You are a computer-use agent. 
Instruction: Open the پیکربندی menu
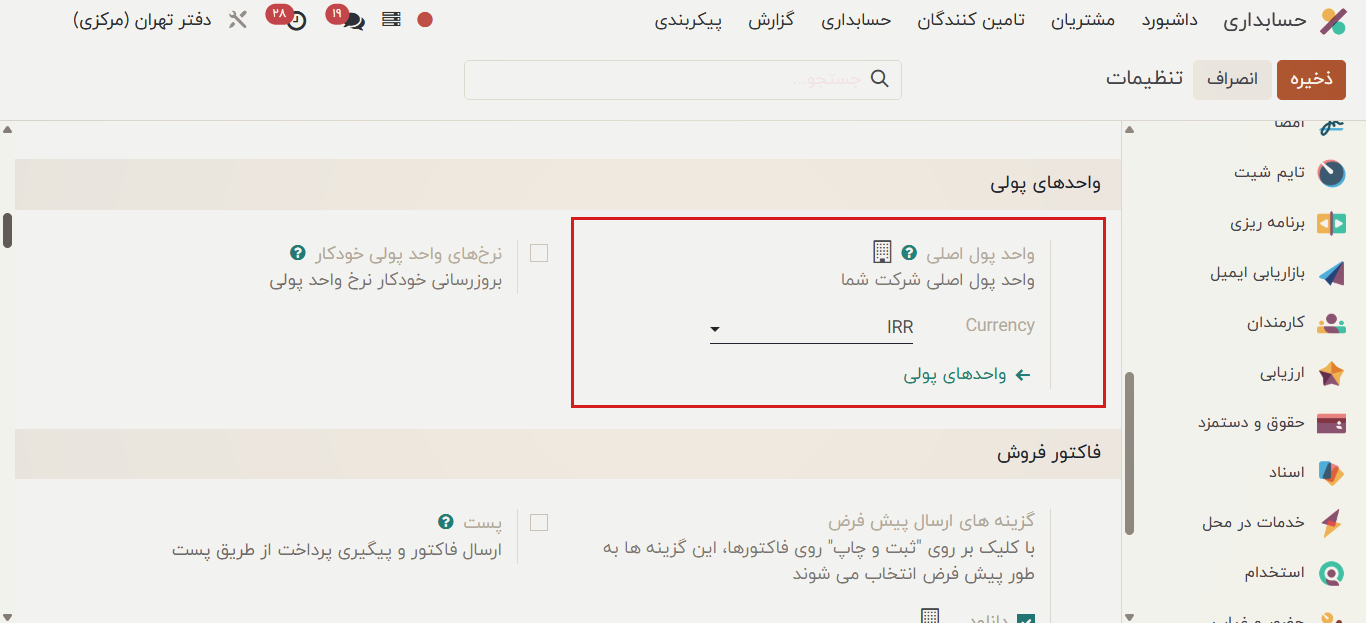tap(688, 20)
